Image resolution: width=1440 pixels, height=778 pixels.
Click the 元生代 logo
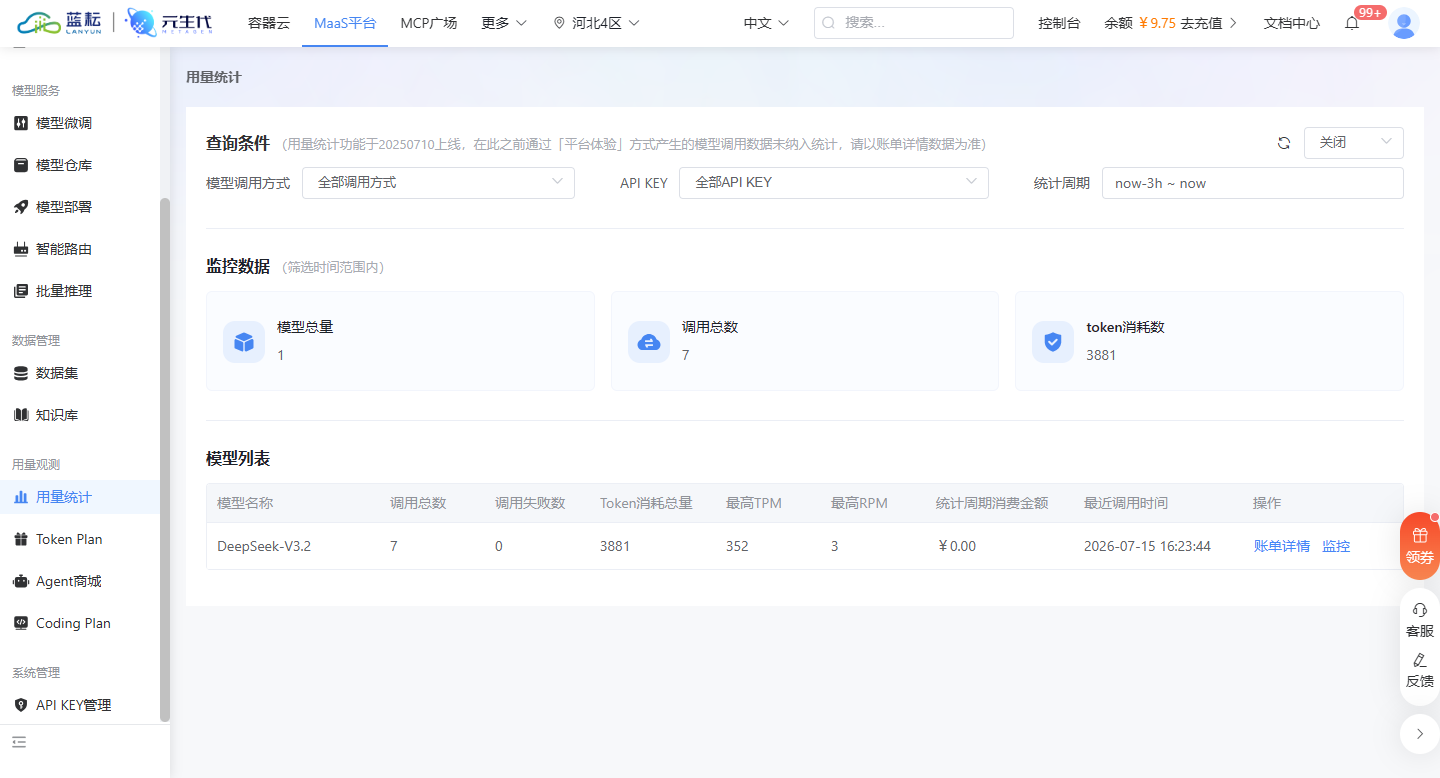click(169, 22)
